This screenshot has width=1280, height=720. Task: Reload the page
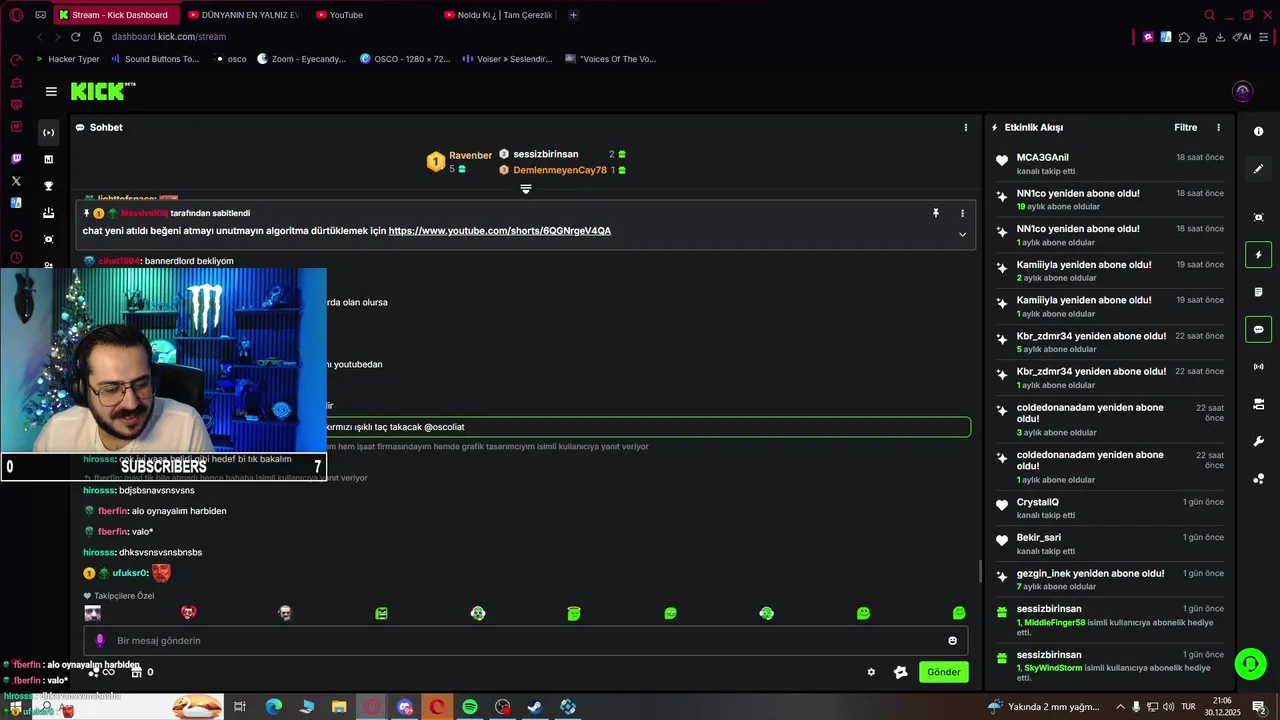tap(75, 37)
